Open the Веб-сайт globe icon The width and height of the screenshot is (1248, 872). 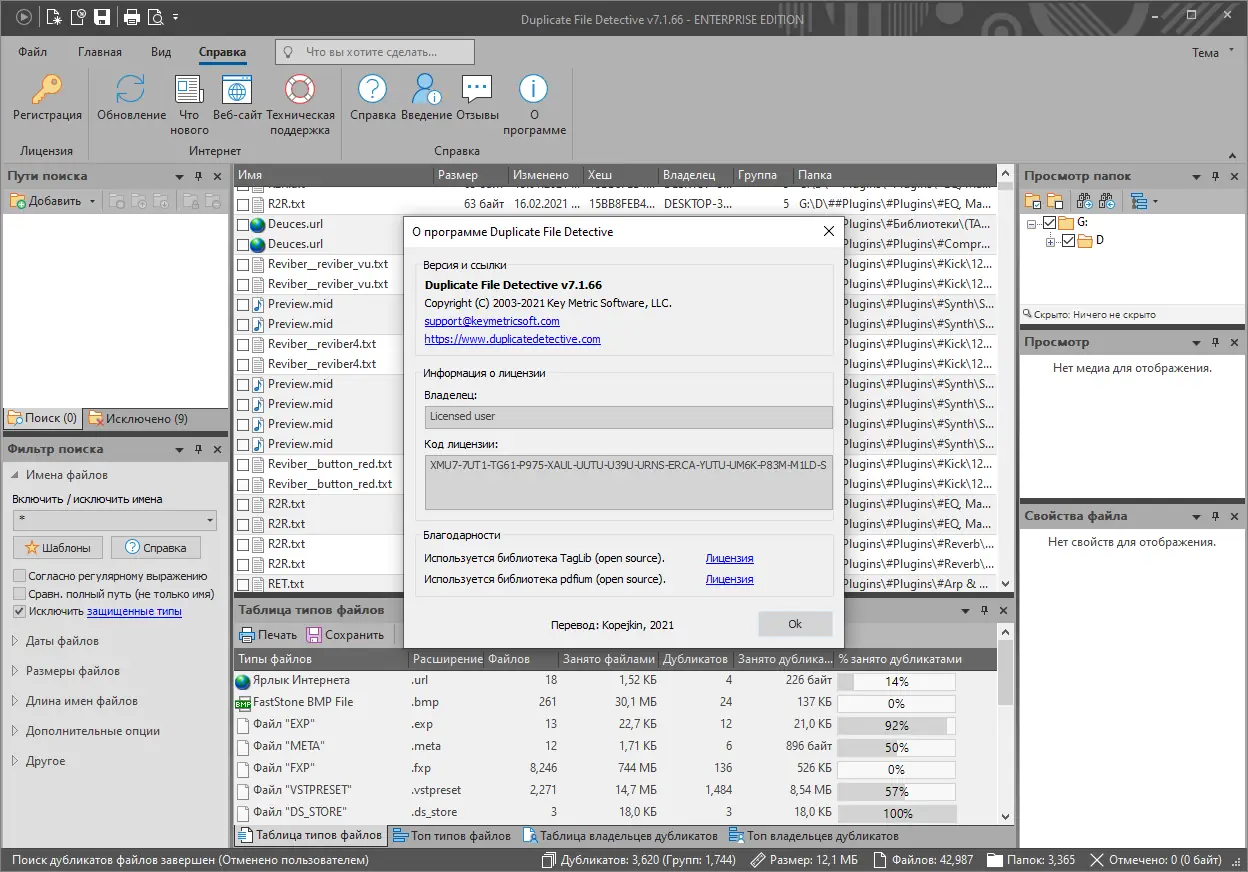coord(237,91)
